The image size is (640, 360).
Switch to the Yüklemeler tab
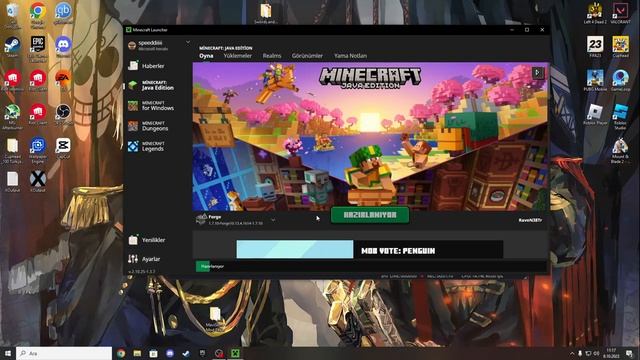pos(238,56)
